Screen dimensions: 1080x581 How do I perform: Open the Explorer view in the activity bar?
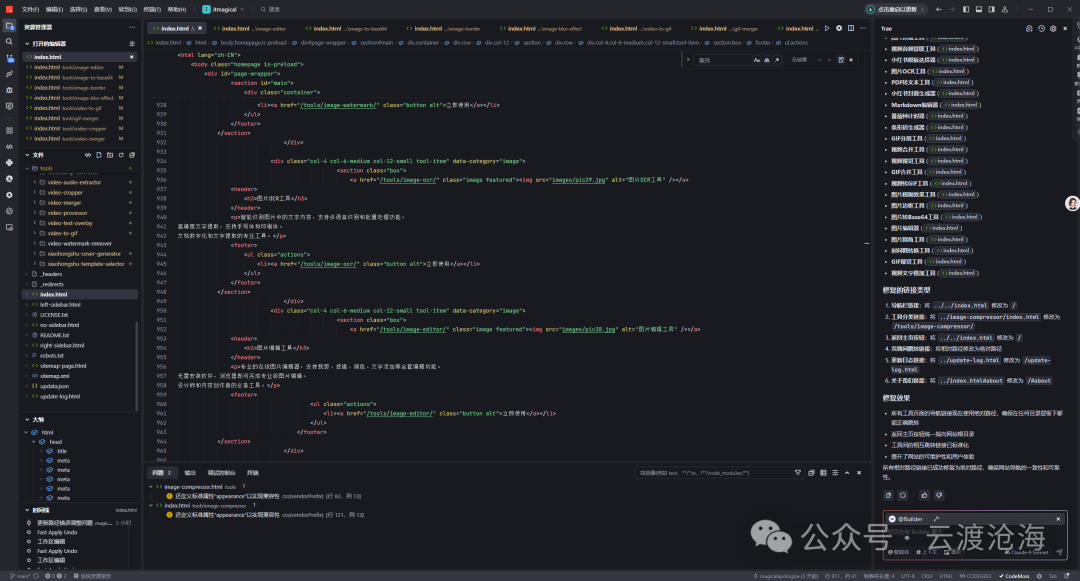(10, 26)
